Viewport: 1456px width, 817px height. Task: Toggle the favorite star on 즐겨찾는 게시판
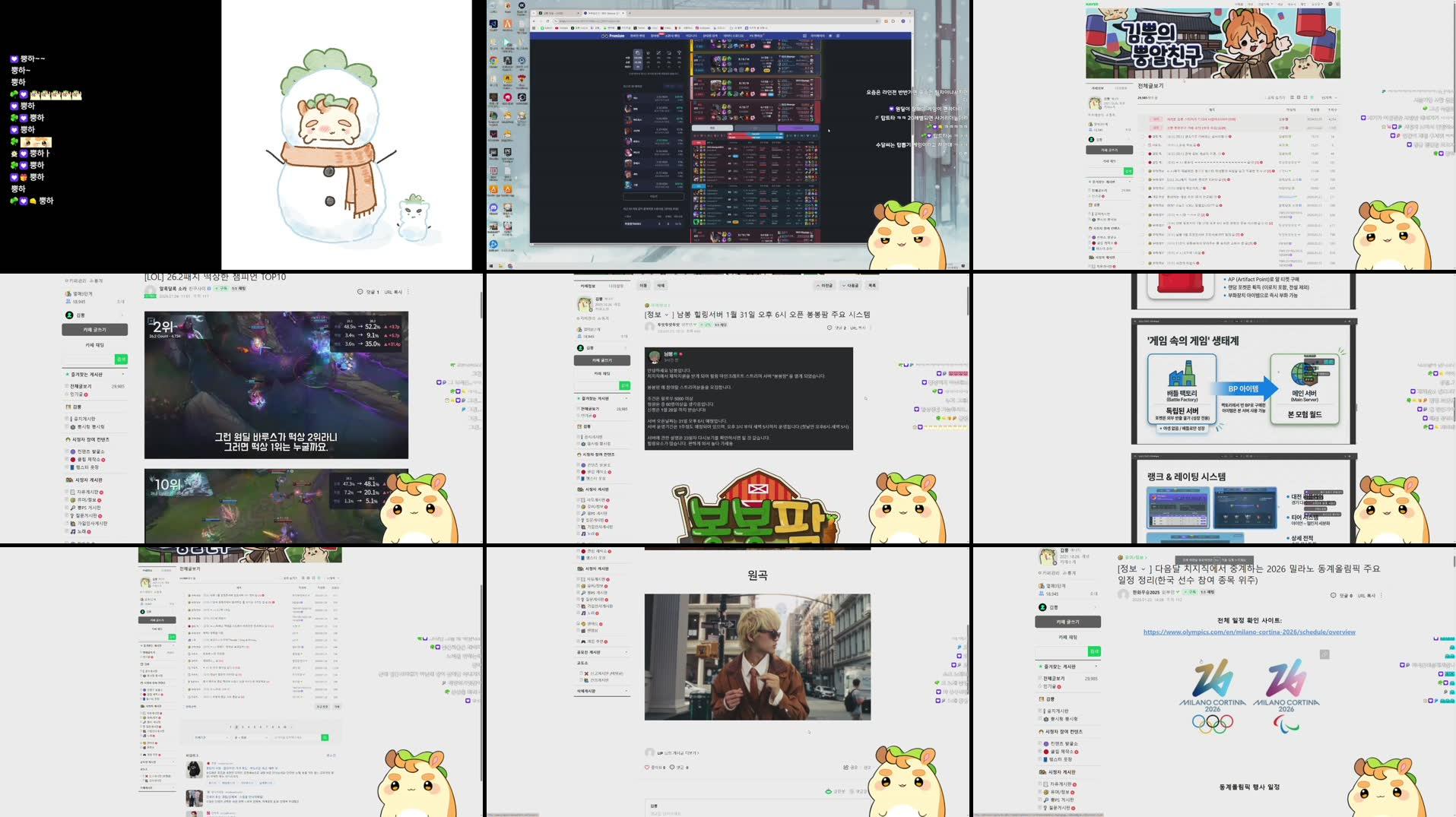pyautogui.click(x=1040, y=666)
